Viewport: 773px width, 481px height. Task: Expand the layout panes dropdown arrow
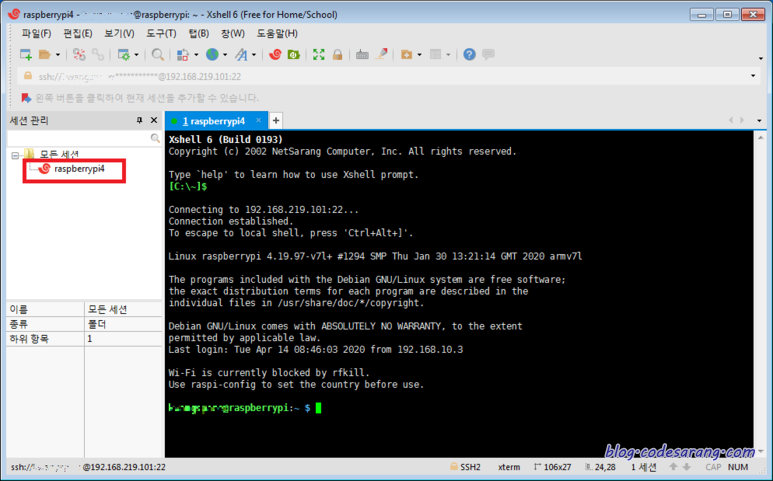448,55
